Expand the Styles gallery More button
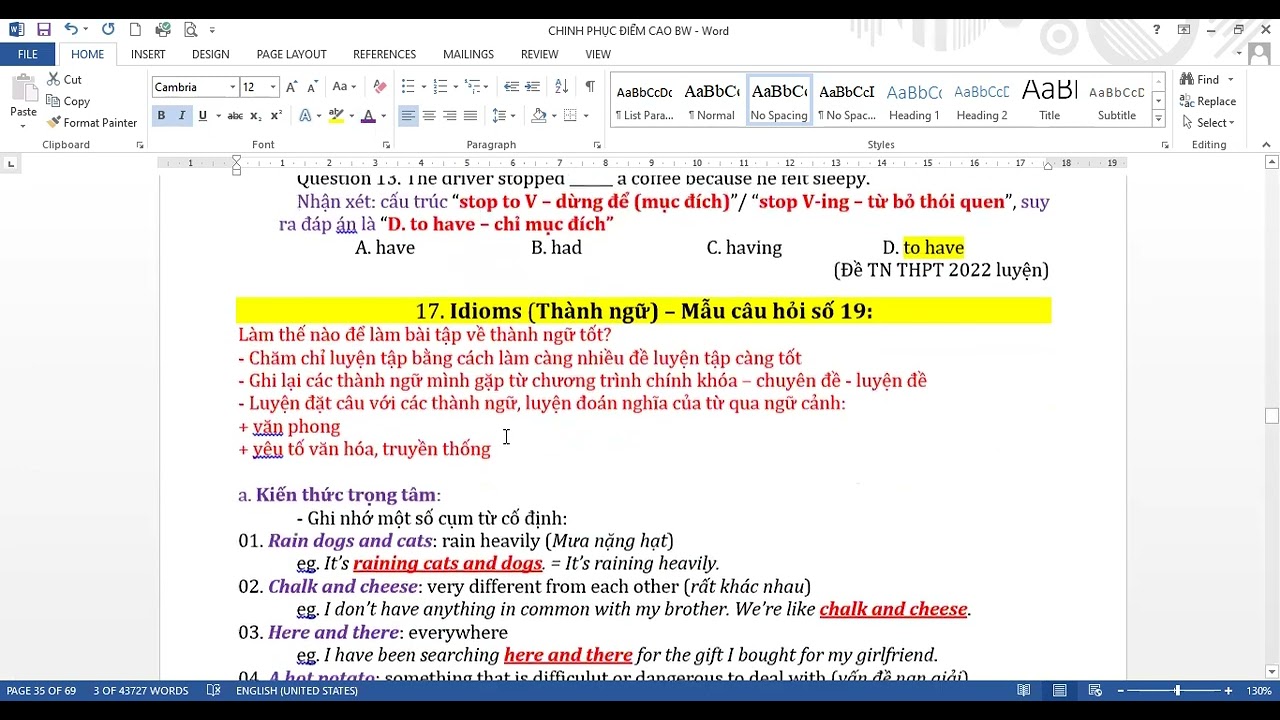 click(x=1158, y=119)
